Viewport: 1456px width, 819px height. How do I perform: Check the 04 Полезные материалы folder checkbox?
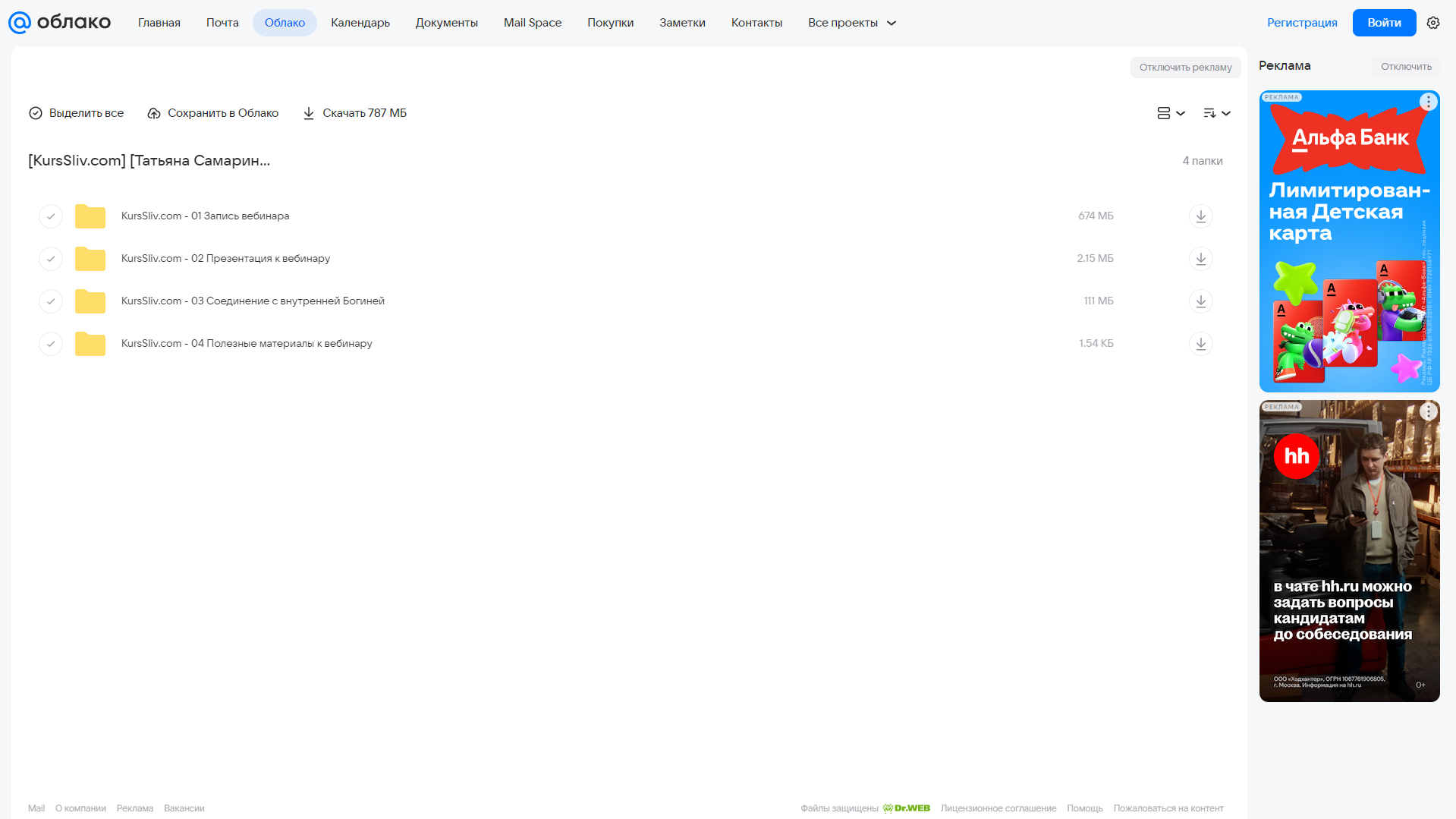click(x=51, y=344)
